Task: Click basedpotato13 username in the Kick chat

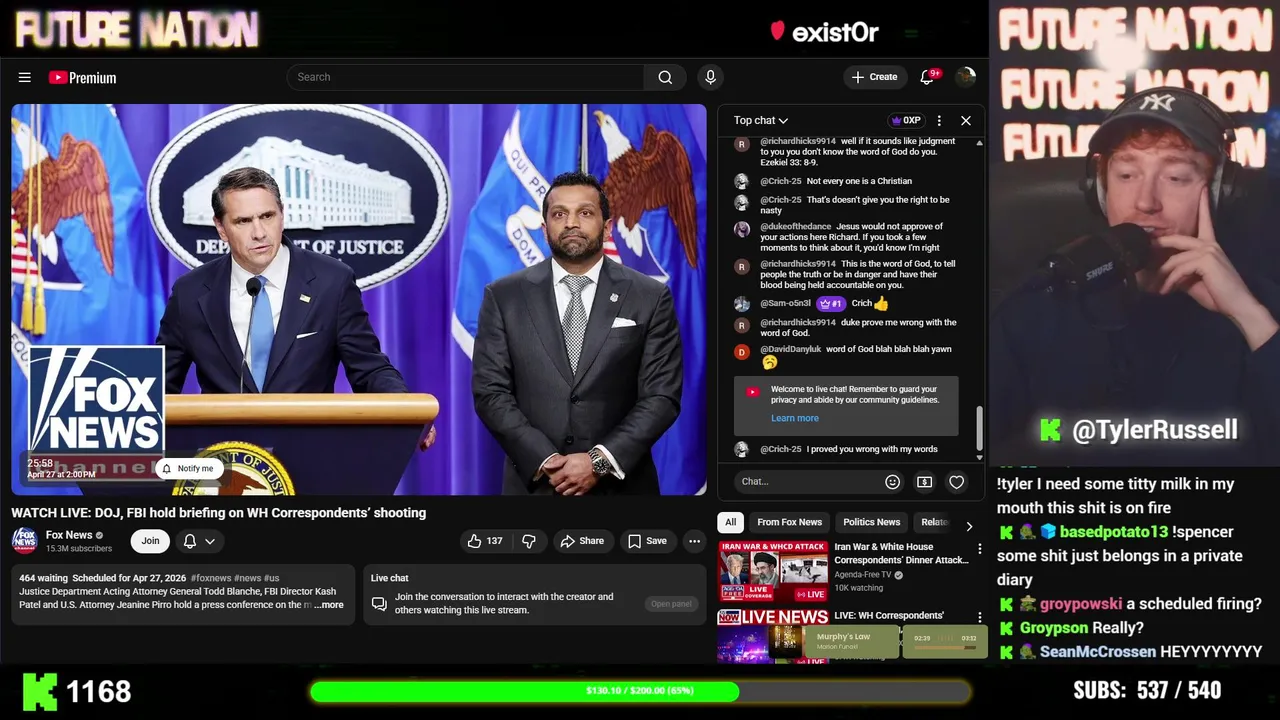Action: [x=1113, y=532]
